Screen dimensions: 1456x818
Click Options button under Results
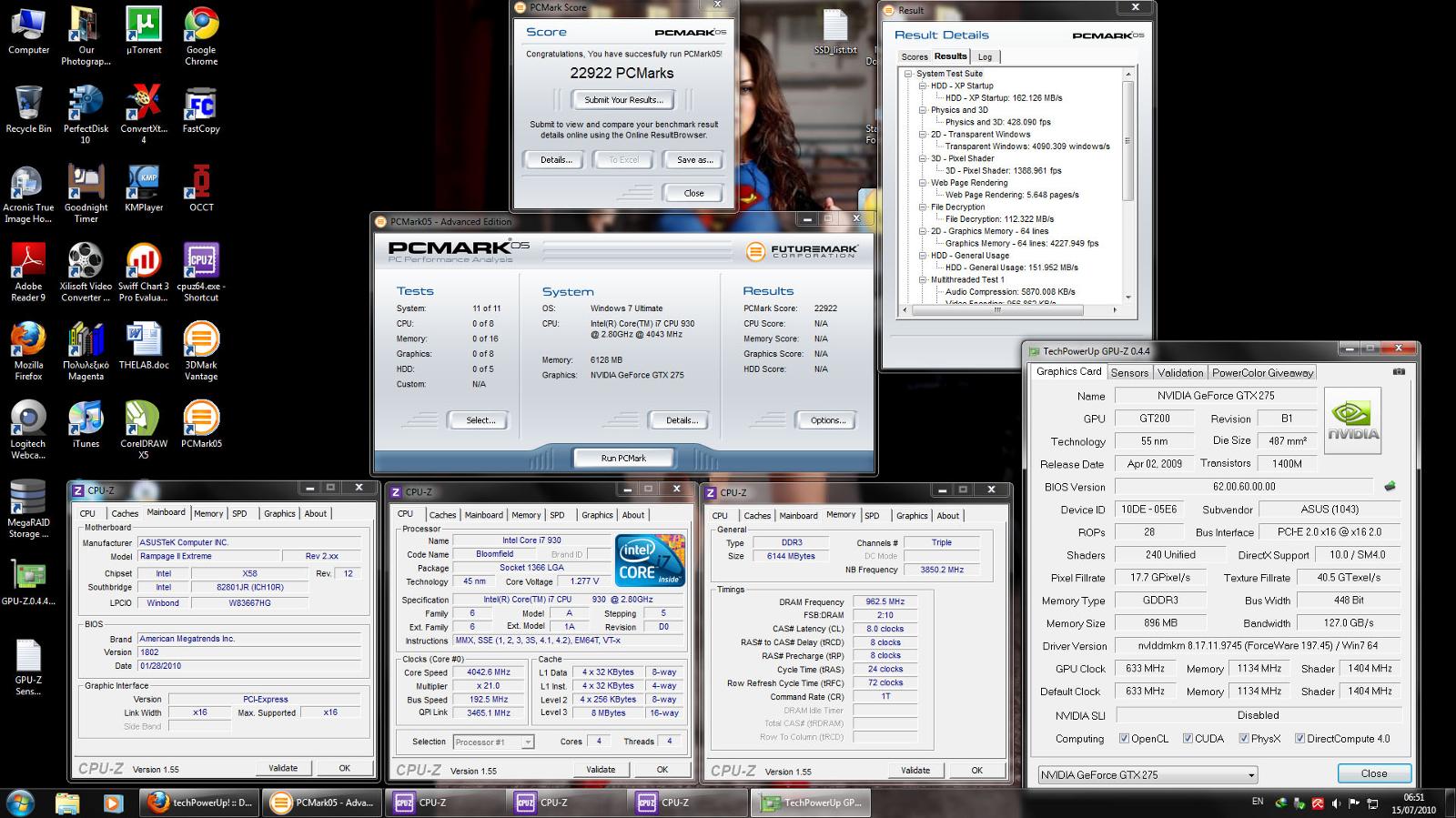(827, 420)
